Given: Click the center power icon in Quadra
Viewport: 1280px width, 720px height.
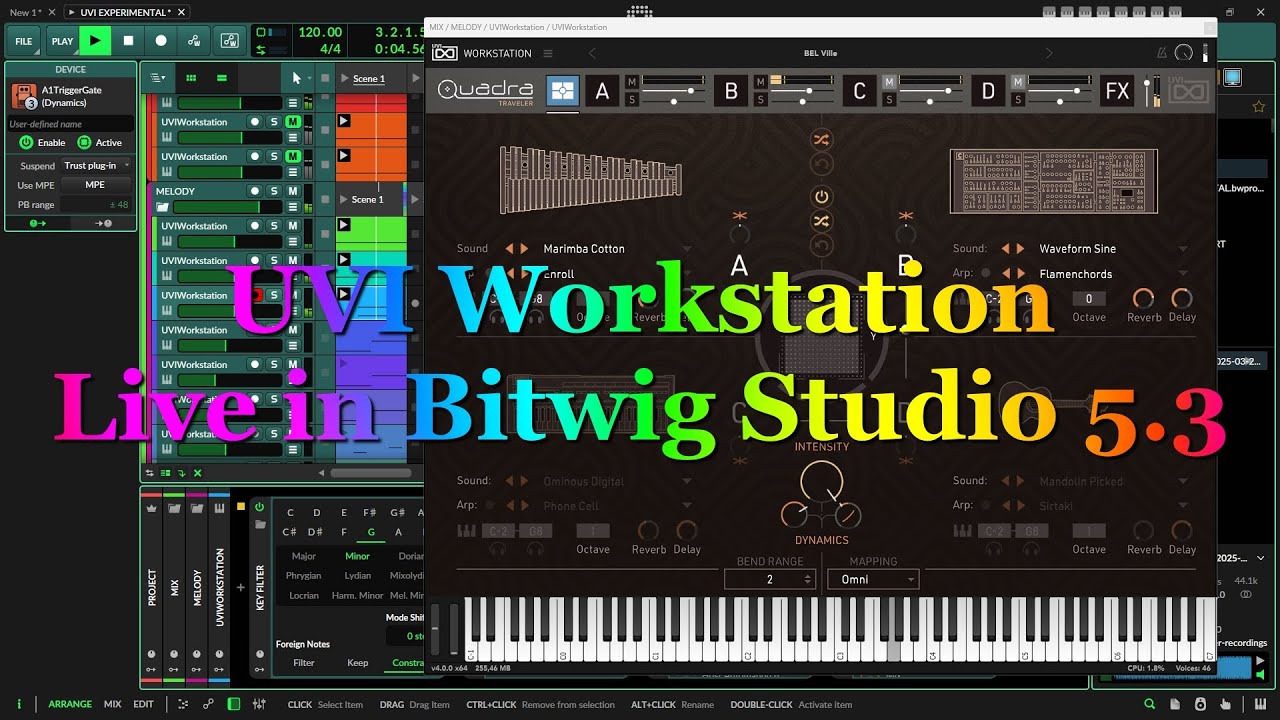Looking at the screenshot, I should pos(821,197).
